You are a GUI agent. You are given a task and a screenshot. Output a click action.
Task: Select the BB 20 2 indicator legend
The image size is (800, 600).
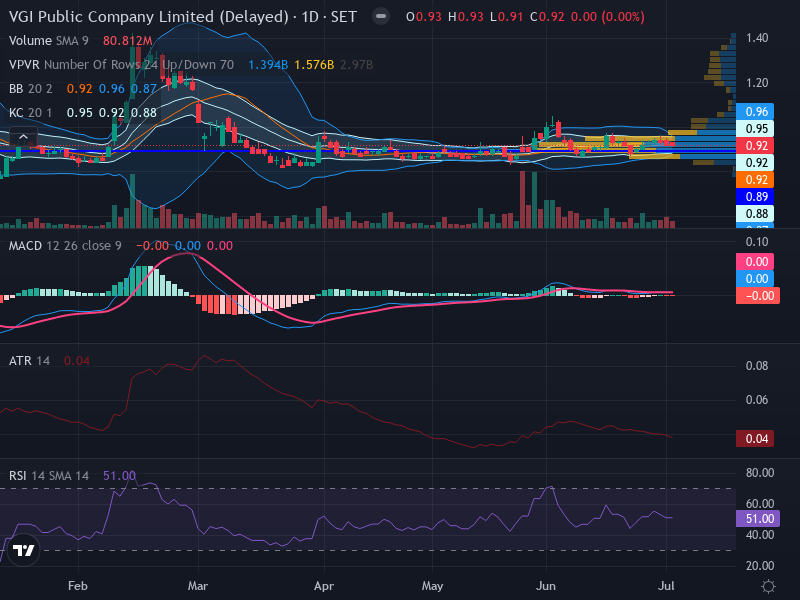point(31,89)
